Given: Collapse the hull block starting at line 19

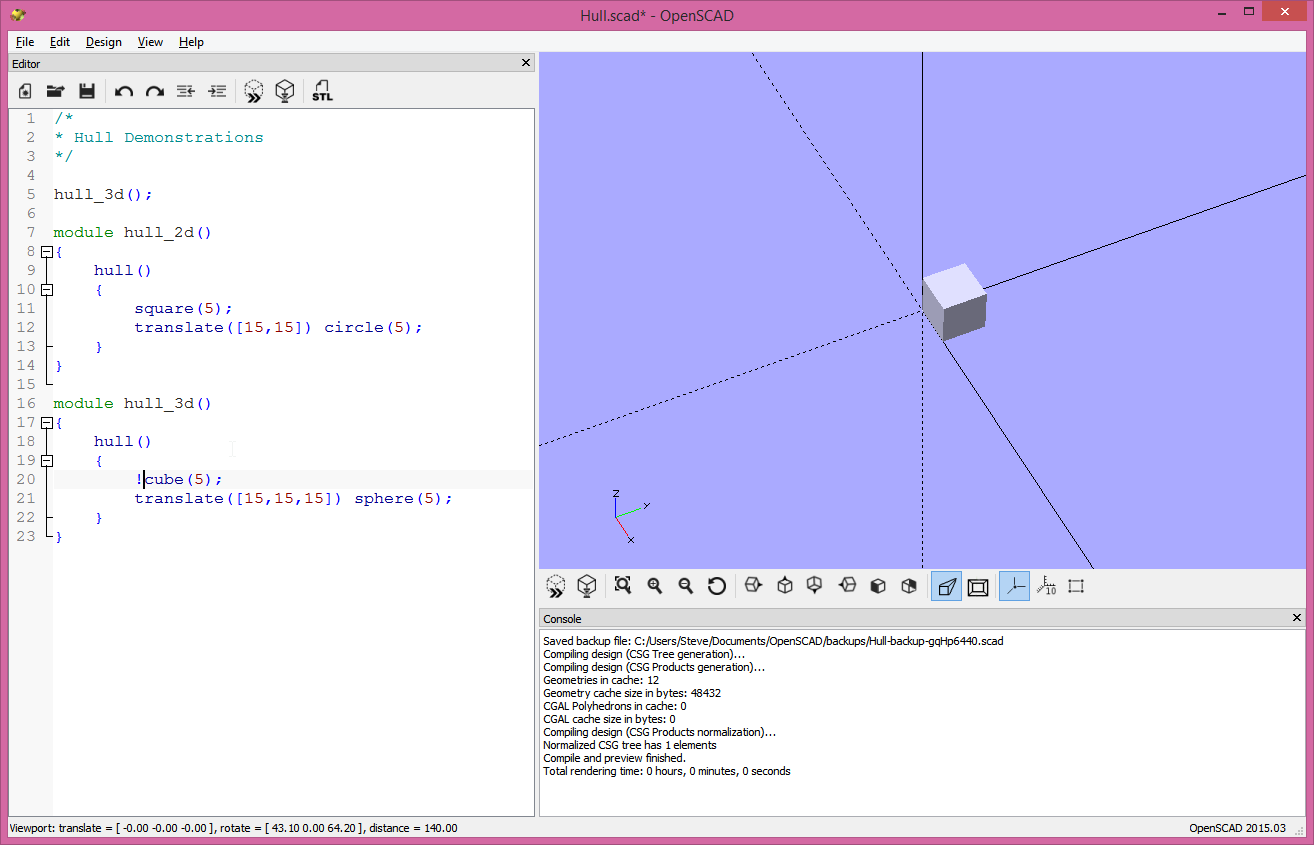Looking at the screenshot, I should pyautogui.click(x=47, y=460).
